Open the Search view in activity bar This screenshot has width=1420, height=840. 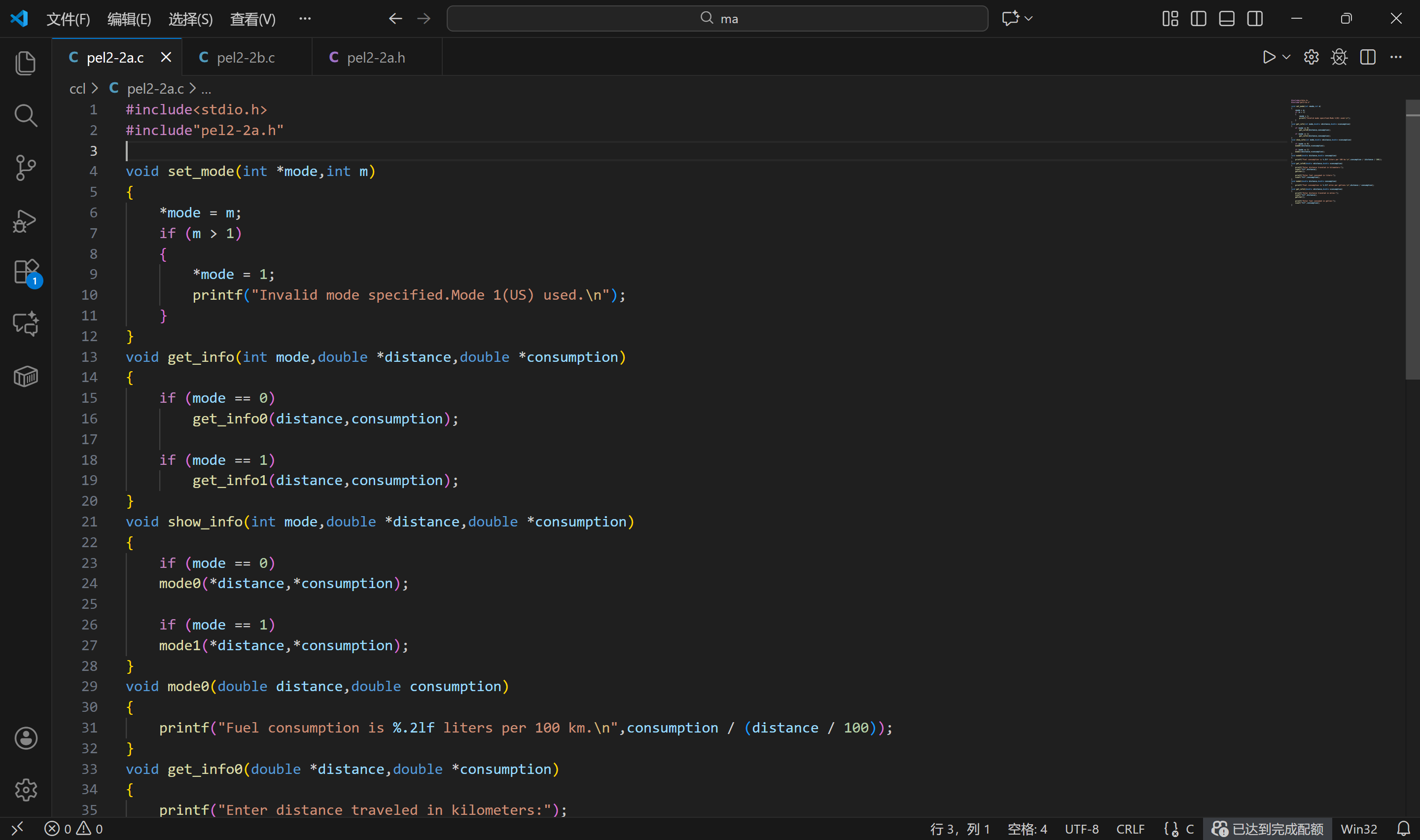[26, 115]
